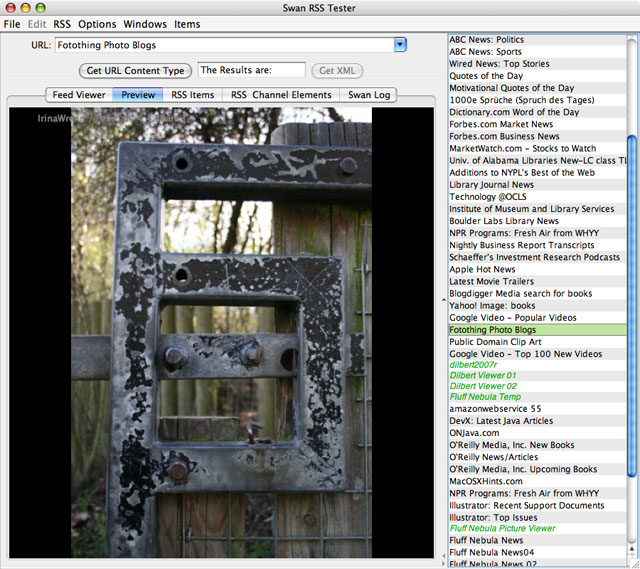Open the RSS Channel Elements tab
The height and width of the screenshot is (569, 640).
(281, 95)
